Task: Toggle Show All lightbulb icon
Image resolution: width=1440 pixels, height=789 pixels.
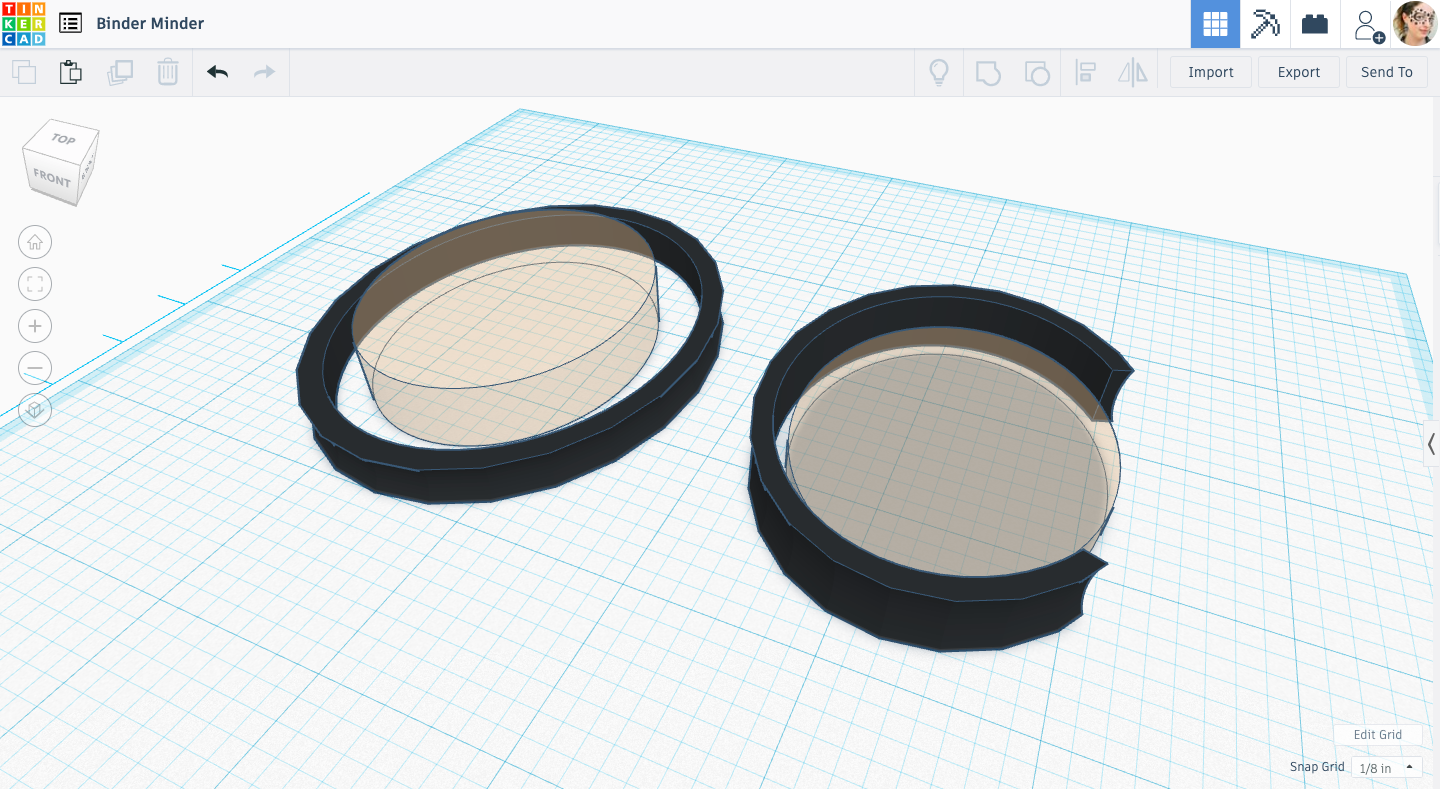Action: pos(938,72)
